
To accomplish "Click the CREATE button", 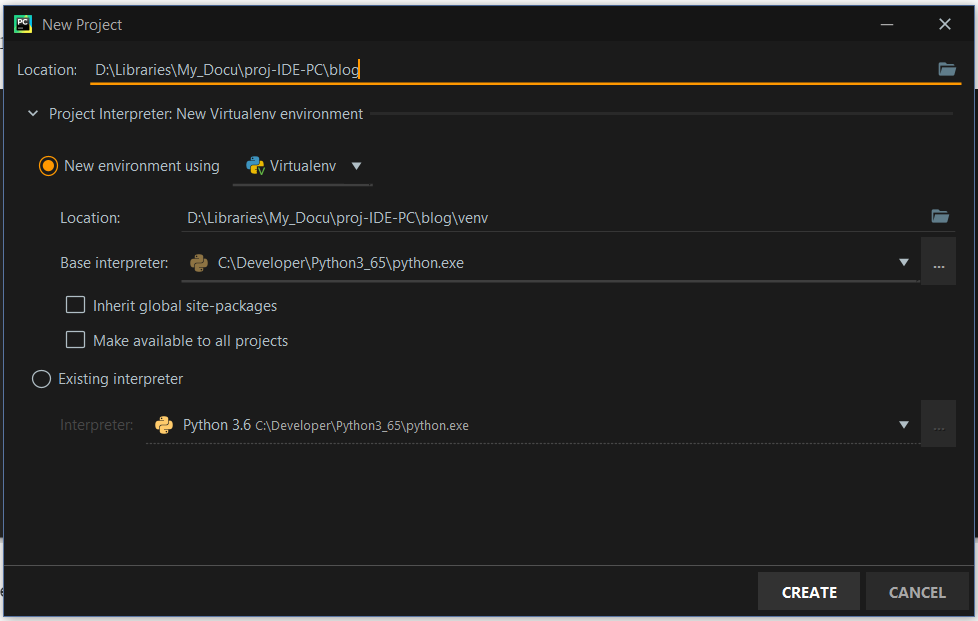I will click(809, 592).
